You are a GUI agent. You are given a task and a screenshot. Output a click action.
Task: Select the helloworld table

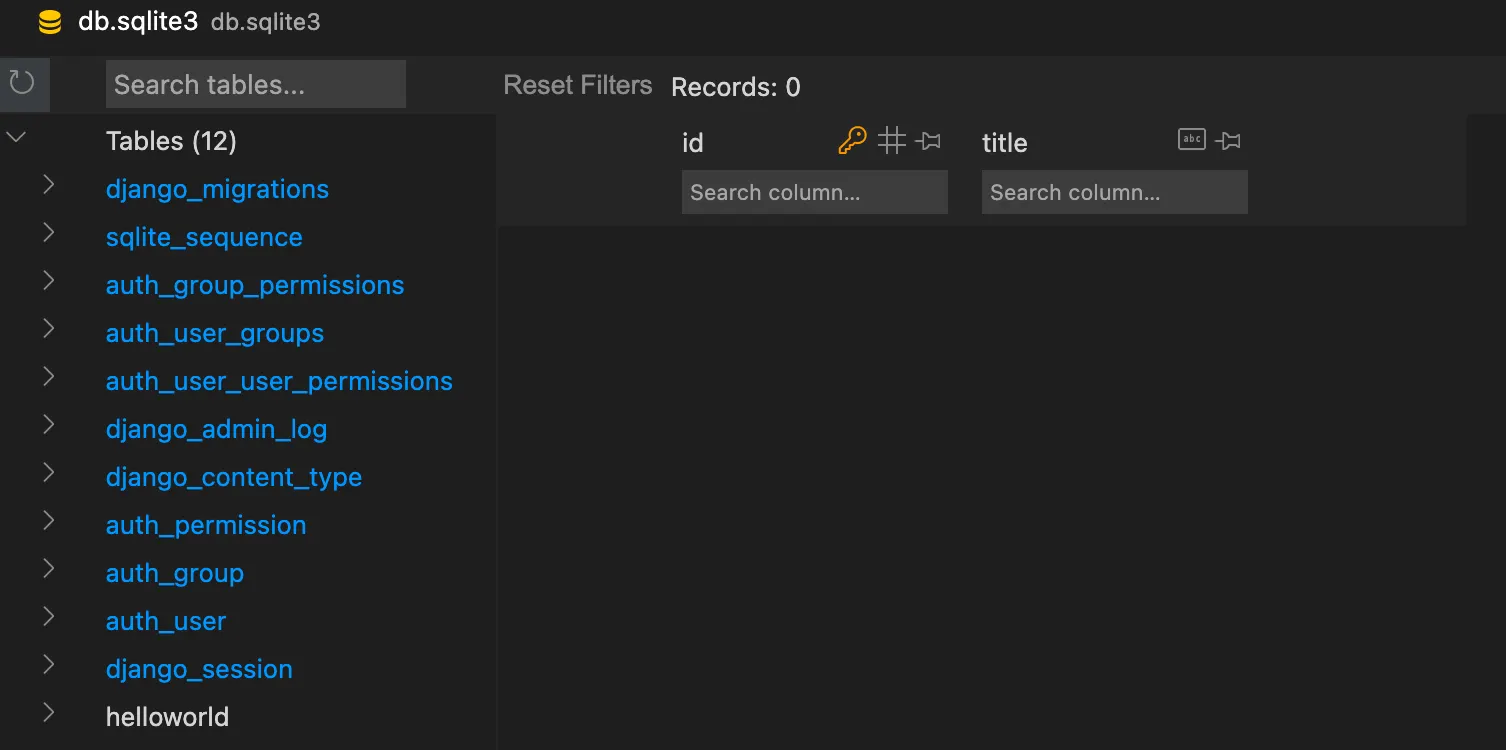point(167,717)
